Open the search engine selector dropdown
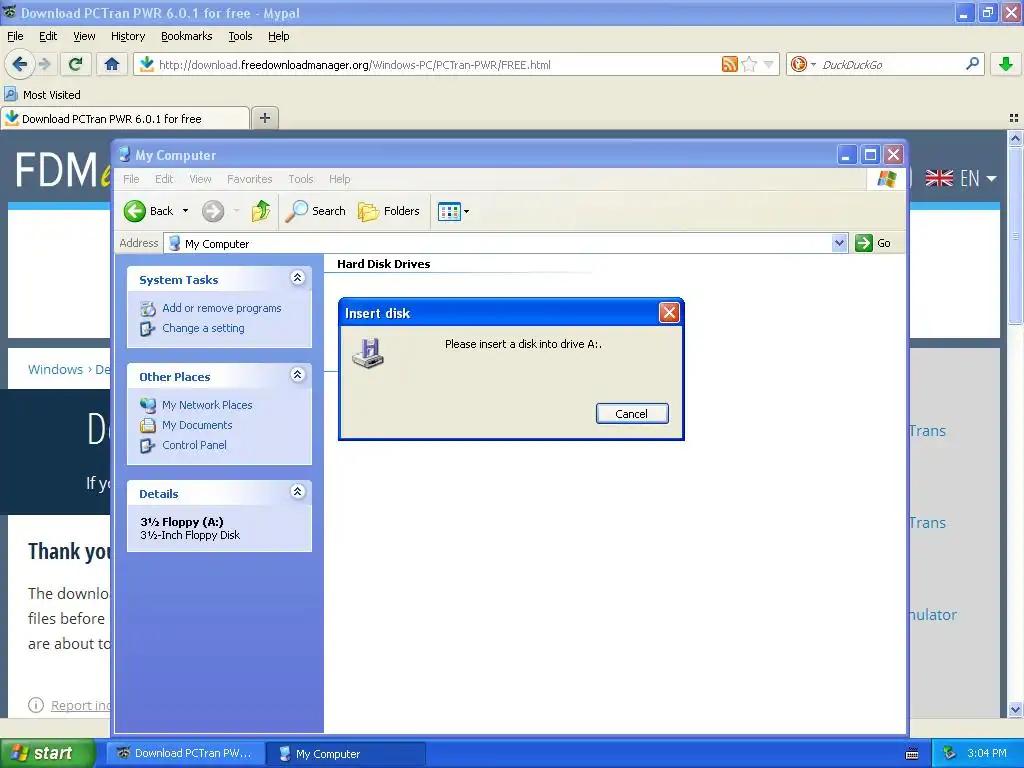The image size is (1024, 768). pos(813,64)
